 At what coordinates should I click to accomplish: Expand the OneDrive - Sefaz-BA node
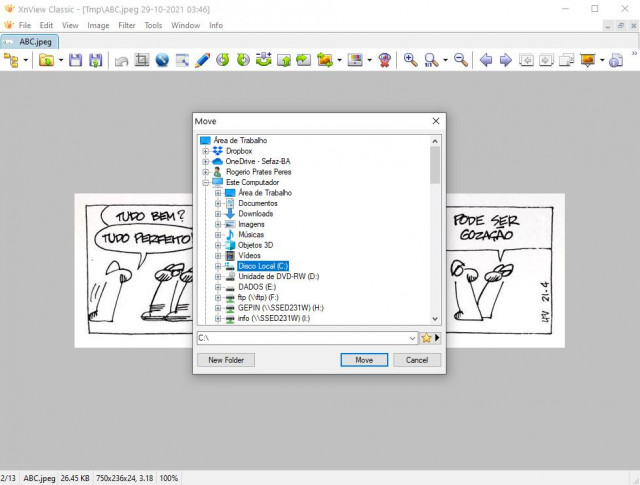coord(206,162)
